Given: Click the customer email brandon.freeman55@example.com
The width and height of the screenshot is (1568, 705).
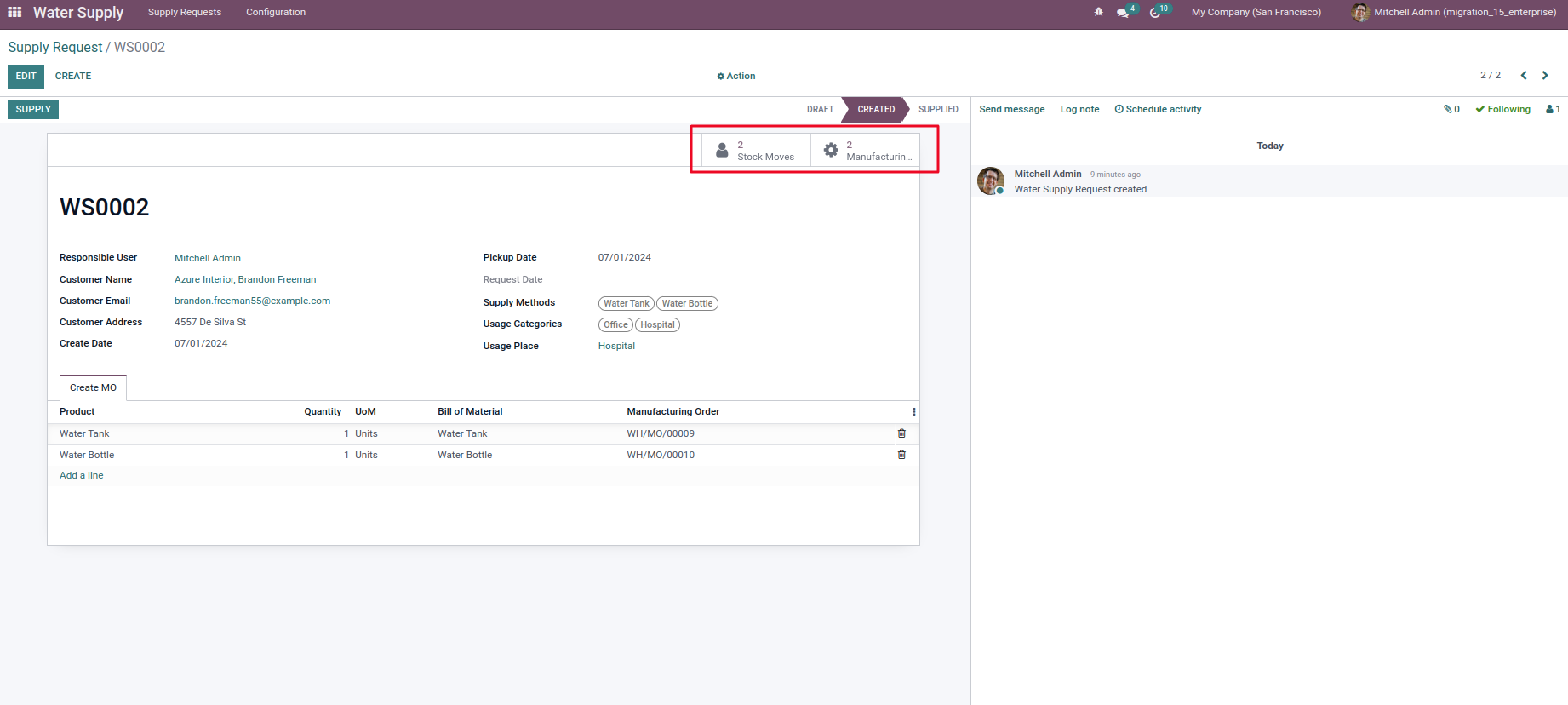Looking at the screenshot, I should [252, 301].
